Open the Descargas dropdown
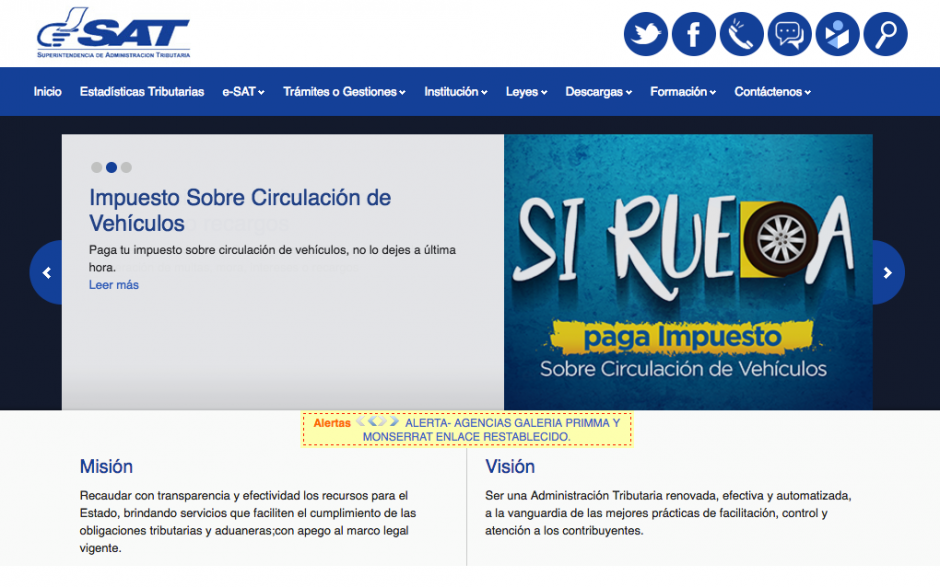 (598, 91)
